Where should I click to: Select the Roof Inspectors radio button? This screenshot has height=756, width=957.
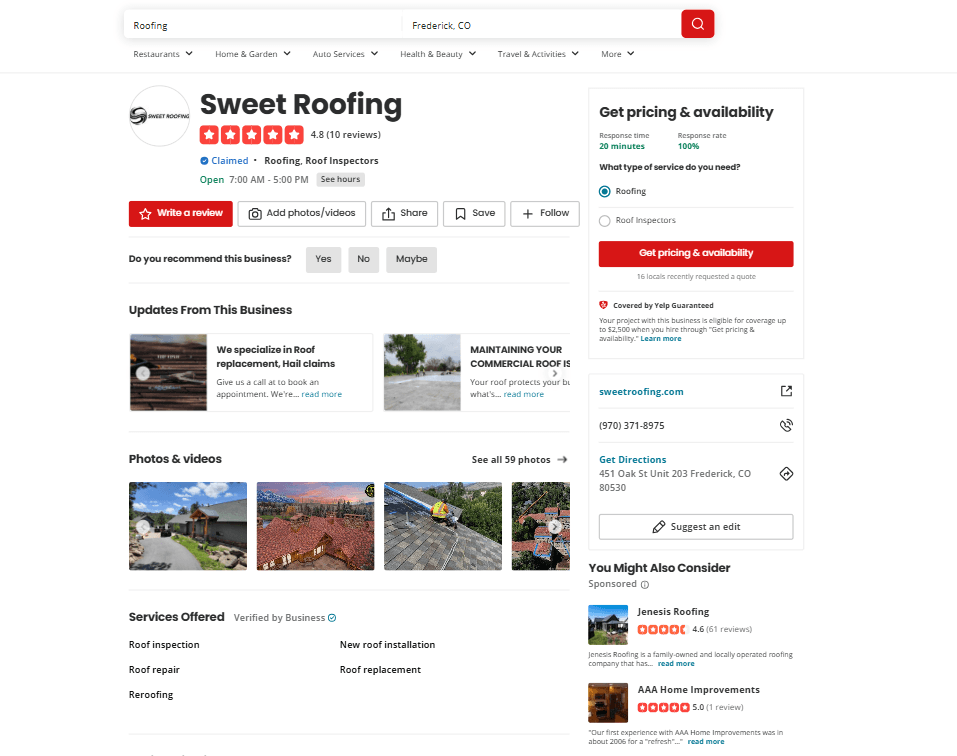tap(604, 220)
